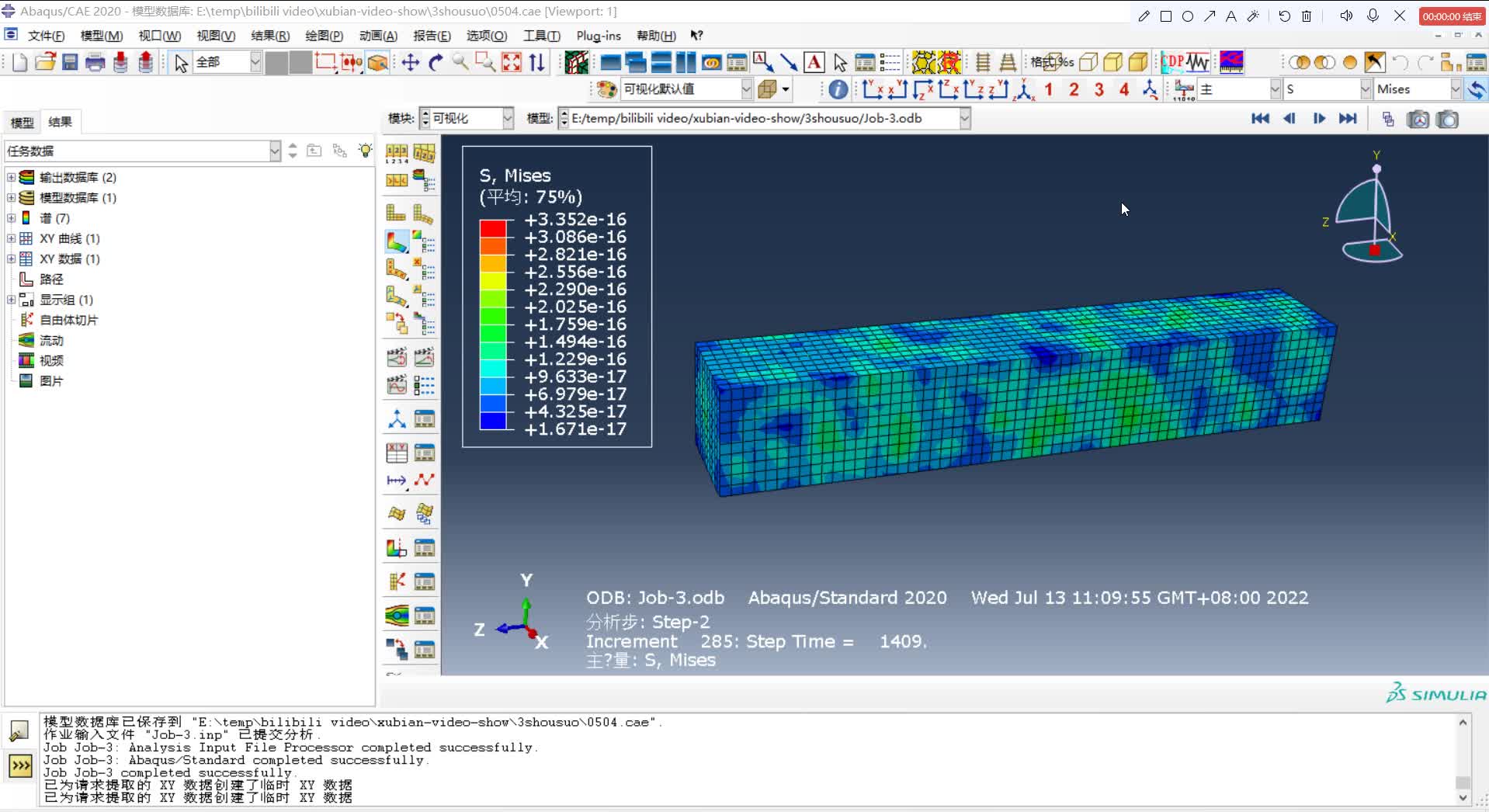Open the 全部 selection filter dropdown
1489x812 pixels.
(x=255, y=62)
